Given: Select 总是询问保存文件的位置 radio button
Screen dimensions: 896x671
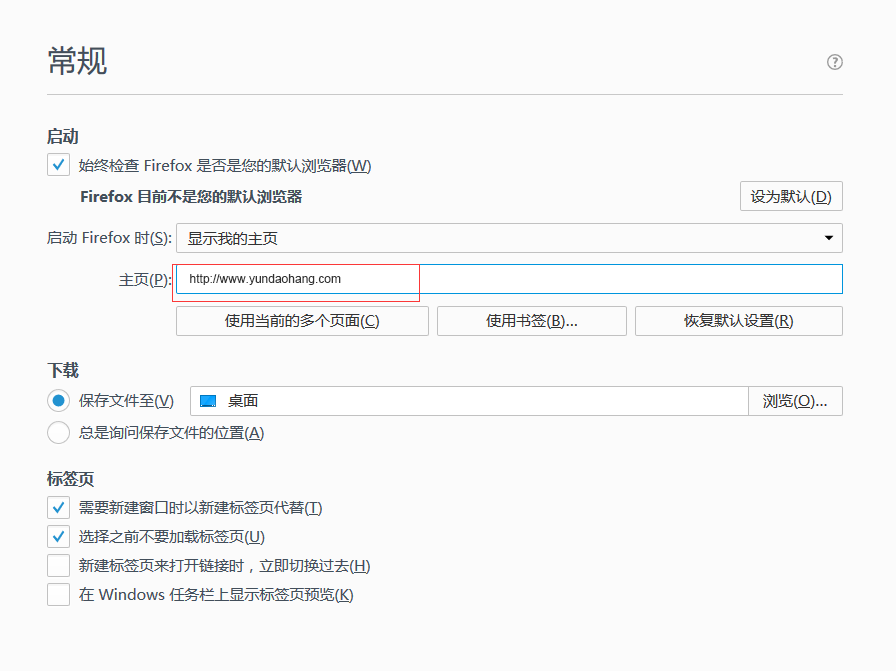Looking at the screenshot, I should coord(58,433).
